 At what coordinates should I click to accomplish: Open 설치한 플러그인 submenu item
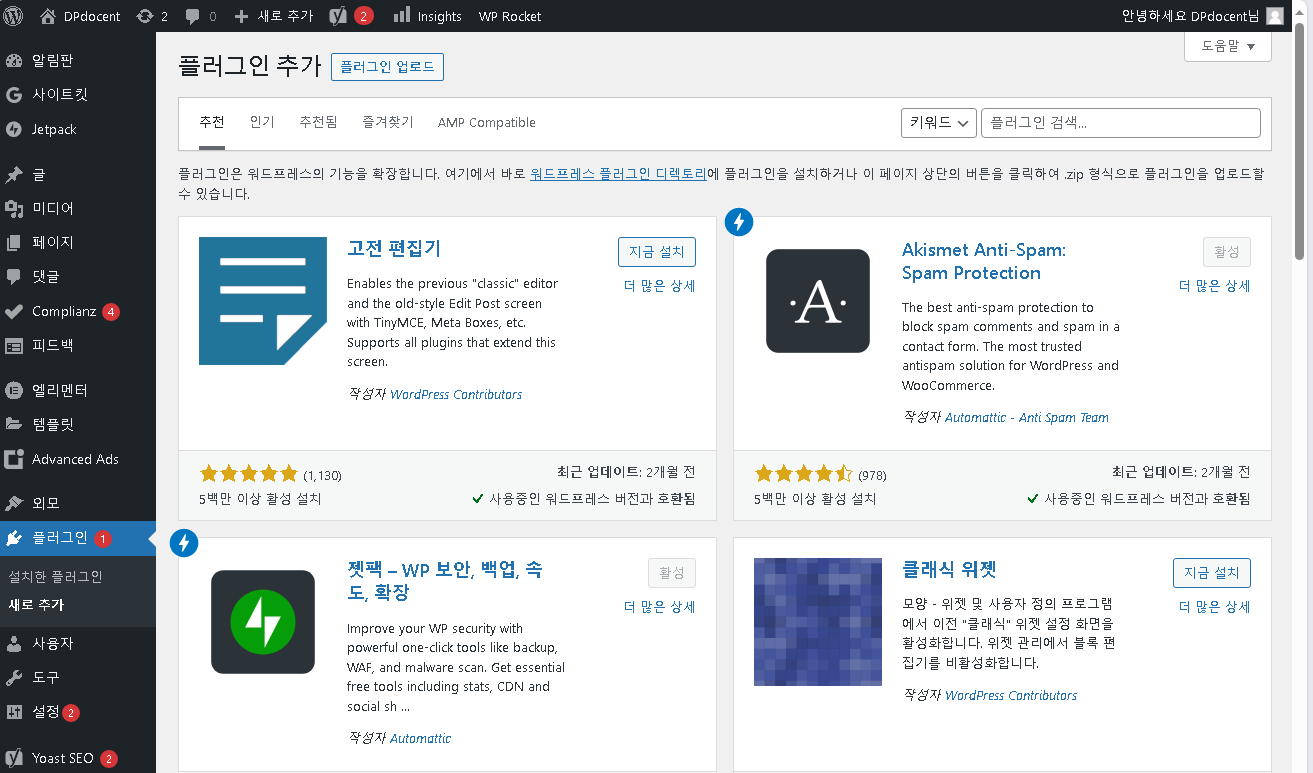pyautogui.click(x=55, y=577)
